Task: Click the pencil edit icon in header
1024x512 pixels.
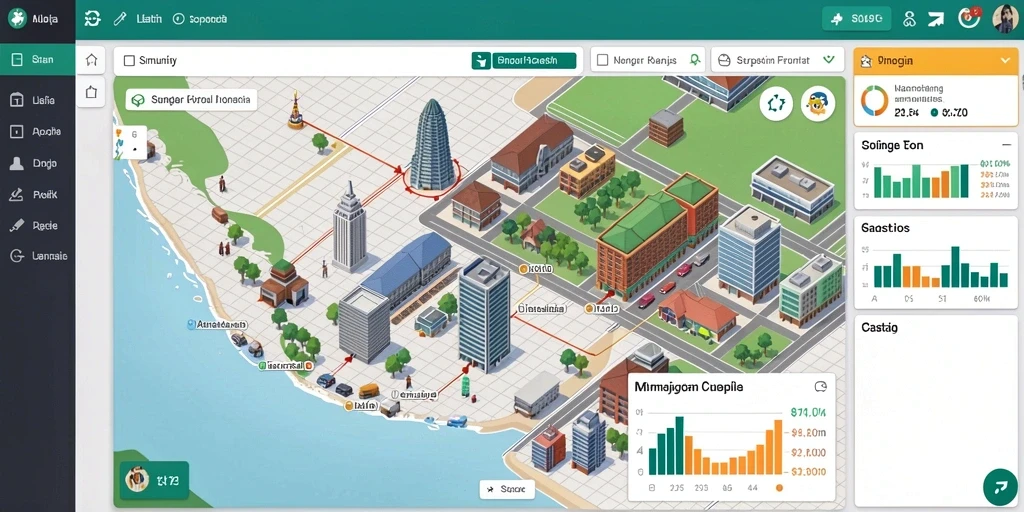Action: click(120, 19)
